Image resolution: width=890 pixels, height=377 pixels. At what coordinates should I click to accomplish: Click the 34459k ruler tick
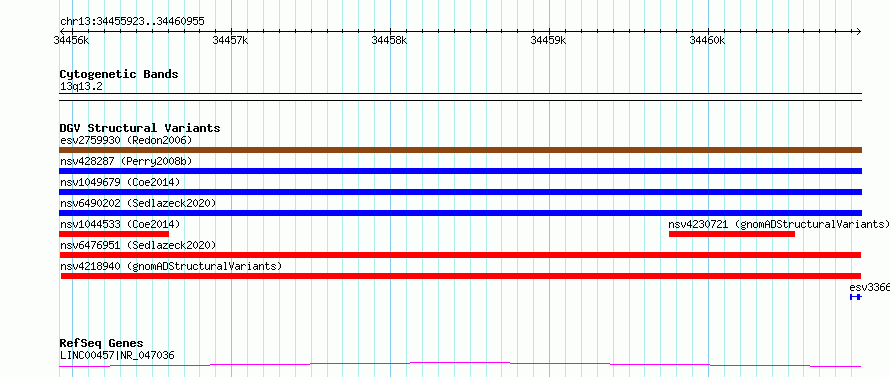click(548, 40)
